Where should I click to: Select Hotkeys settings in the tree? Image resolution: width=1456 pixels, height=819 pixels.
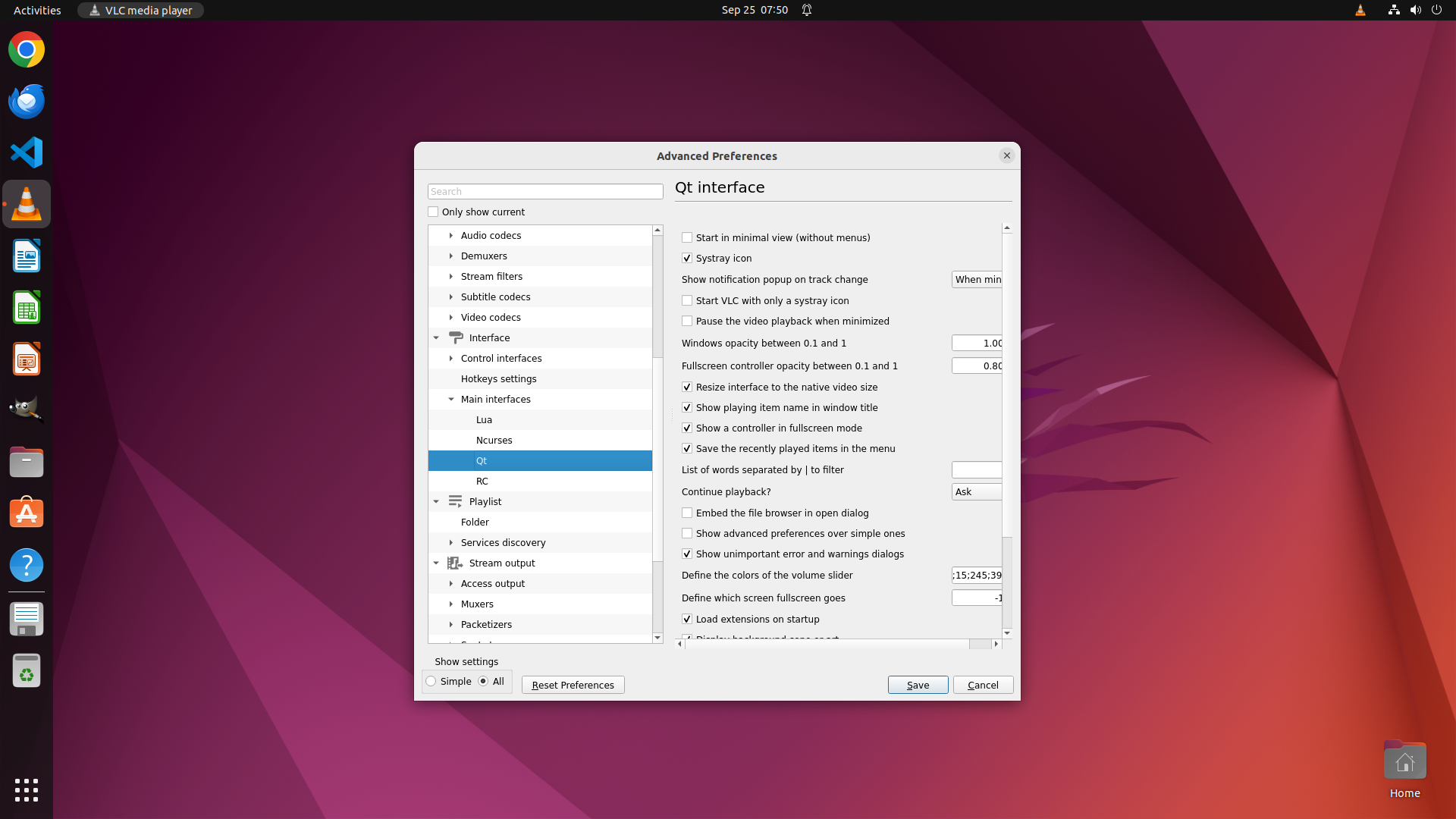pos(498,378)
